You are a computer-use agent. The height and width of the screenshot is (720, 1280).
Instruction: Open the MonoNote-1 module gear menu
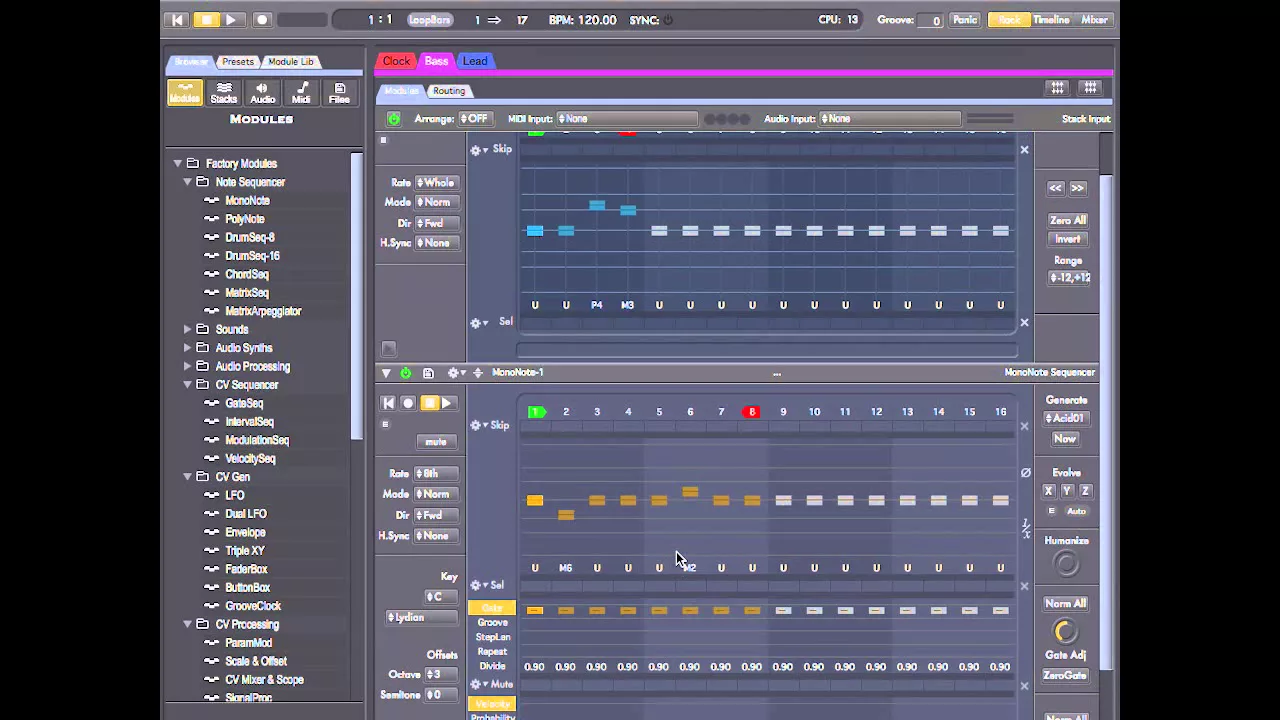(x=455, y=373)
